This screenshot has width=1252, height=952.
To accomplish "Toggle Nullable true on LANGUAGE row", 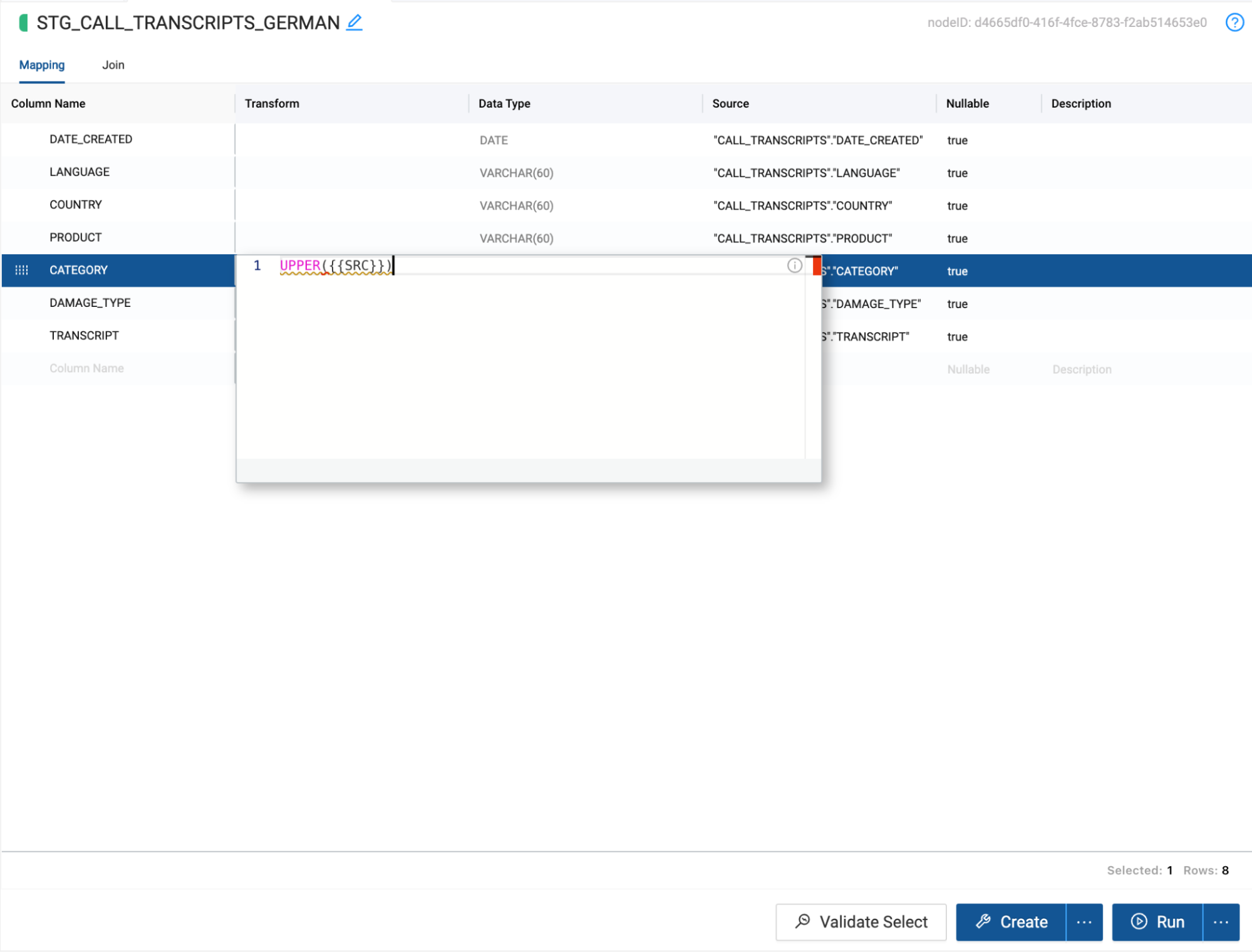I will (x=957, y=173).
